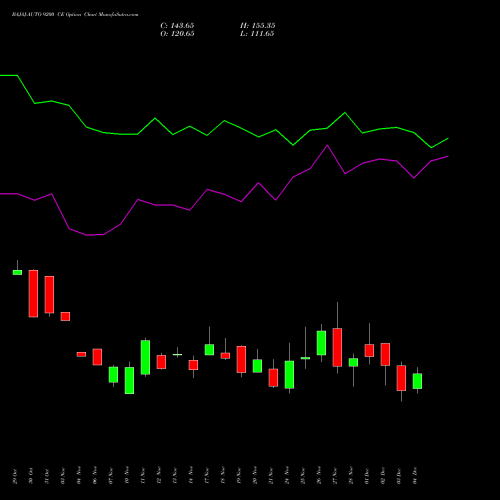Image resolution: width=500 pixels, height=500 pixels.
Task: Select the green 11 Nov candle
Action: pyautogui.click(x=145, y=357)
